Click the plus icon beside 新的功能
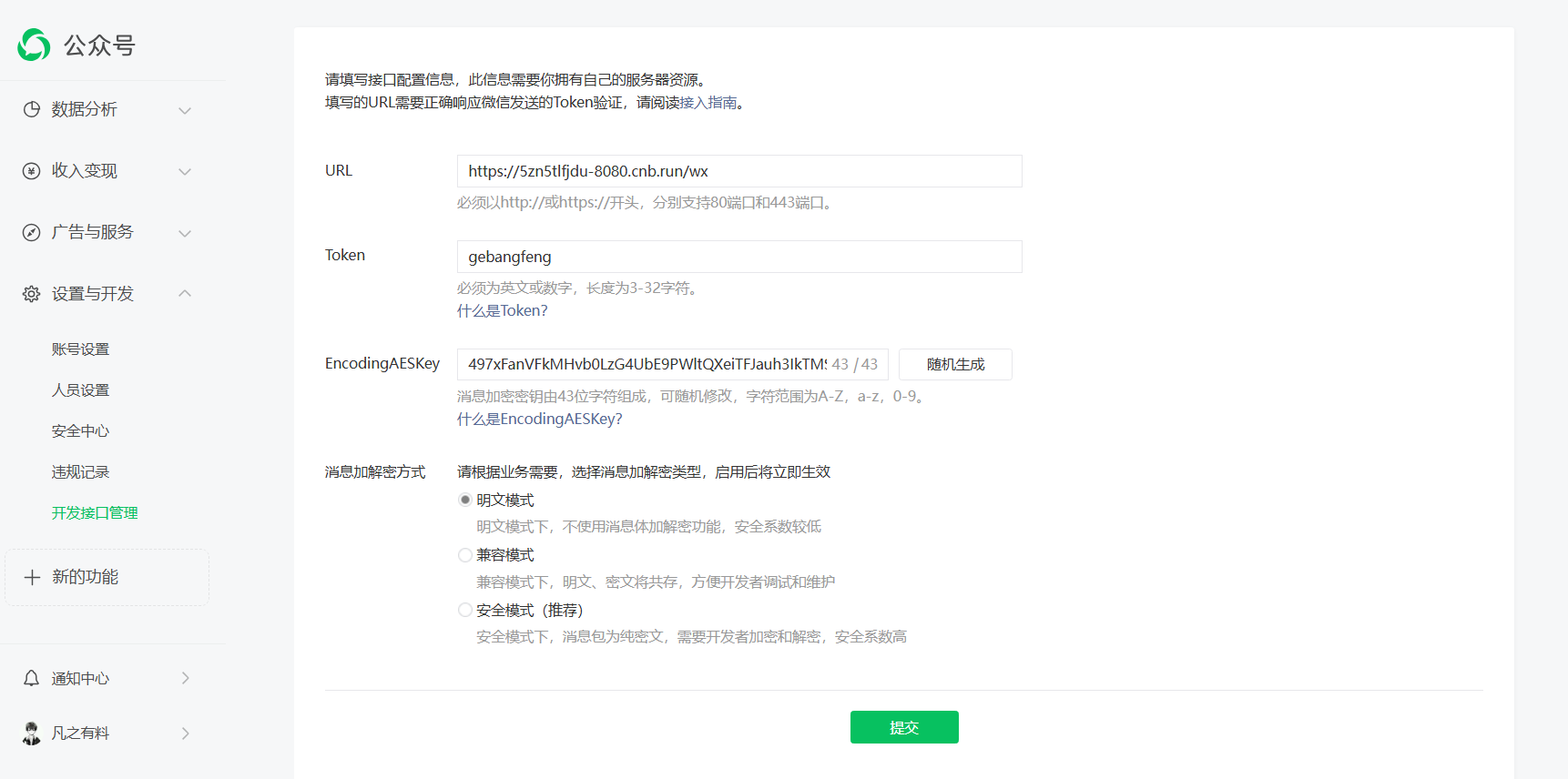1568x779 pixels. [32, 577]
